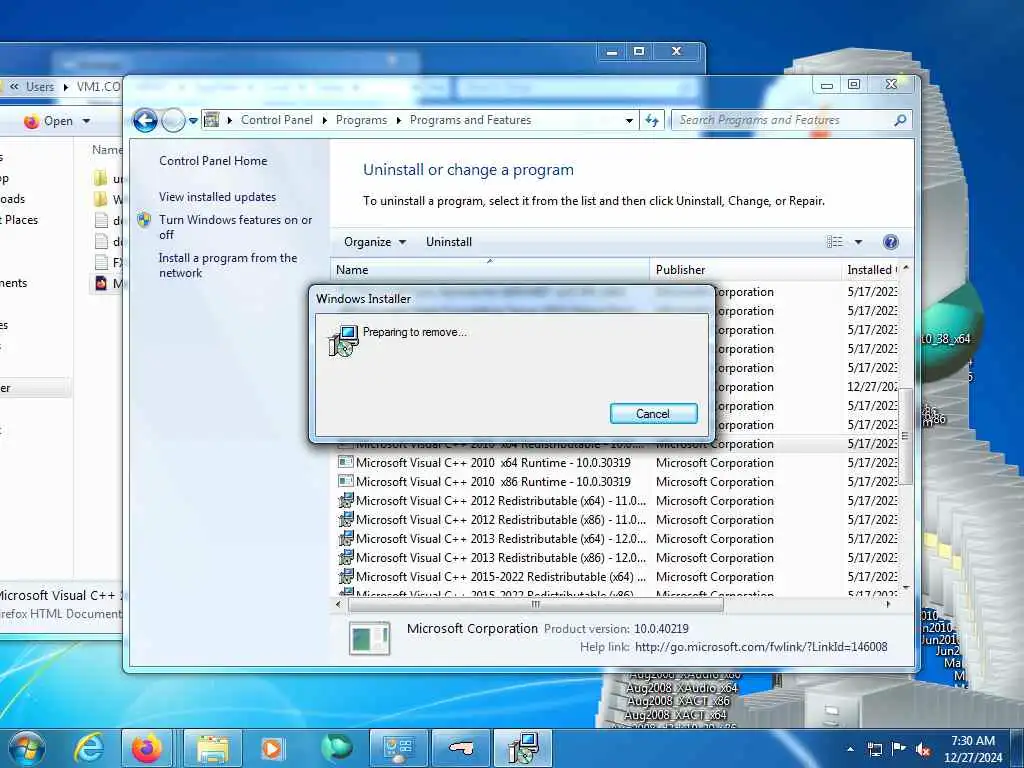Open the clock showing 7:30 AM
The height and width of the screenshot is (768, 1024).
[x=972, y=749]
